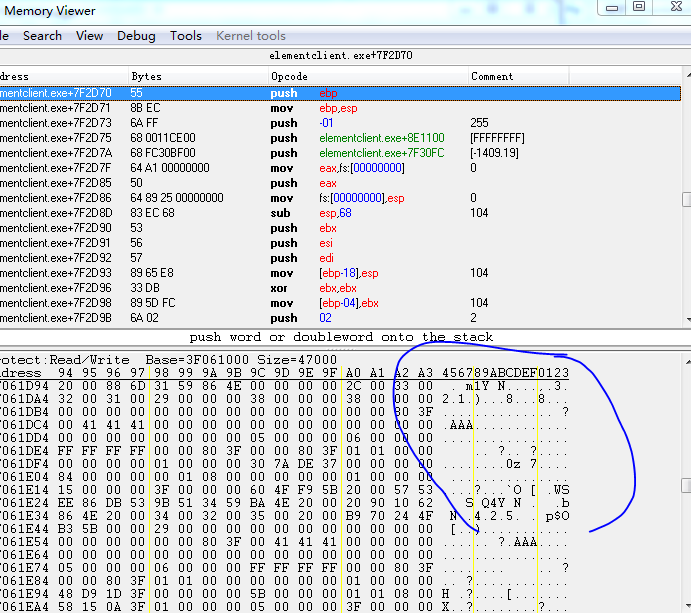Open the Search menu
691x613 pixels.
point(42,36)
